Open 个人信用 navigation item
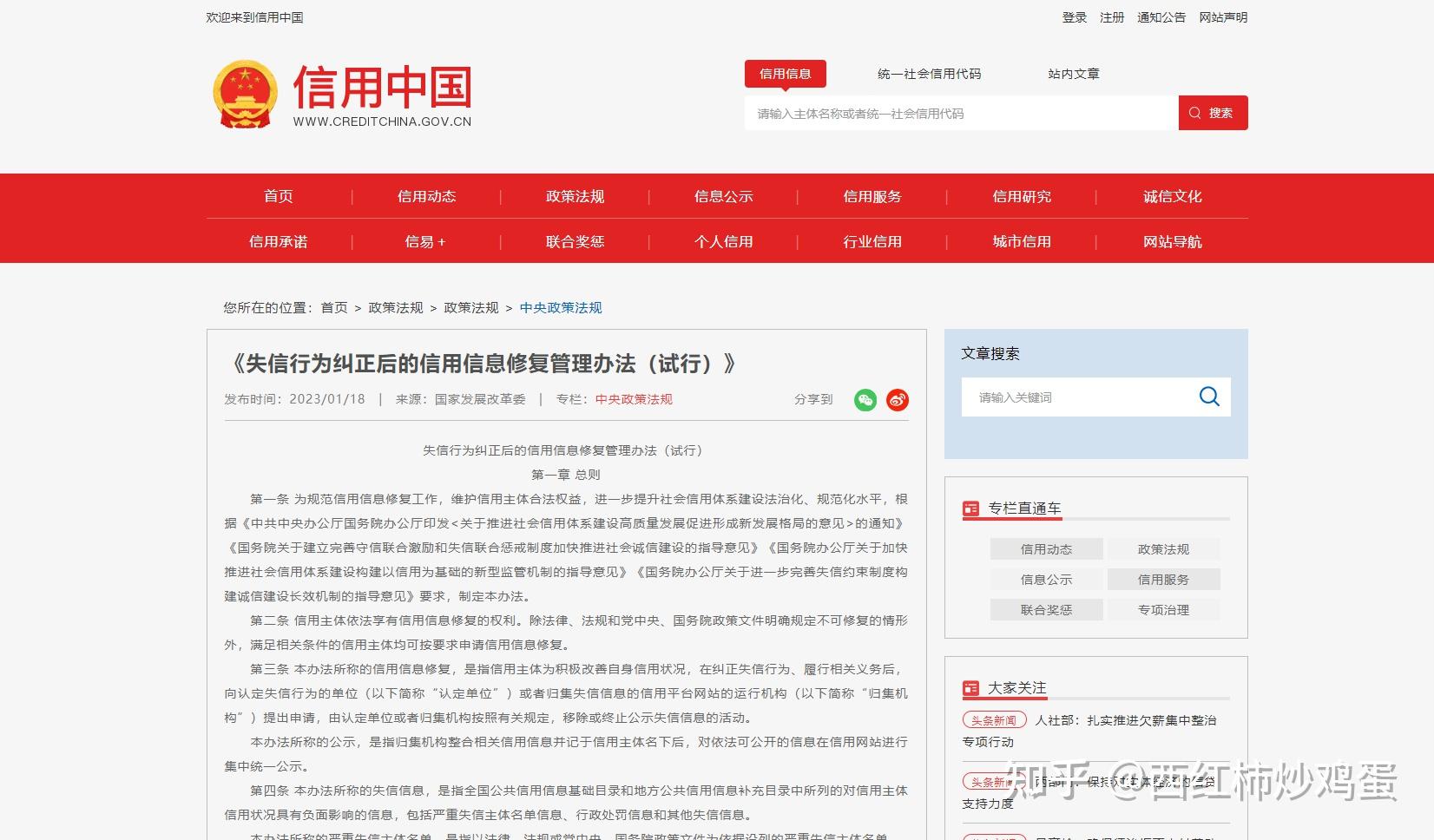Screen dimensions: 1434x840 [x=723, y=241]
